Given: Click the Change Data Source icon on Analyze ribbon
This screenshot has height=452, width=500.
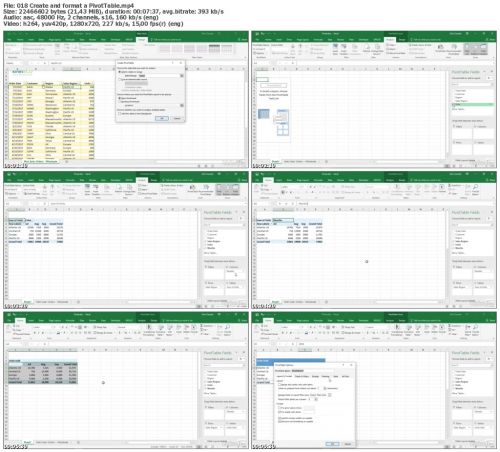Looking at the screenshot, I should click(x=378, y=48).
